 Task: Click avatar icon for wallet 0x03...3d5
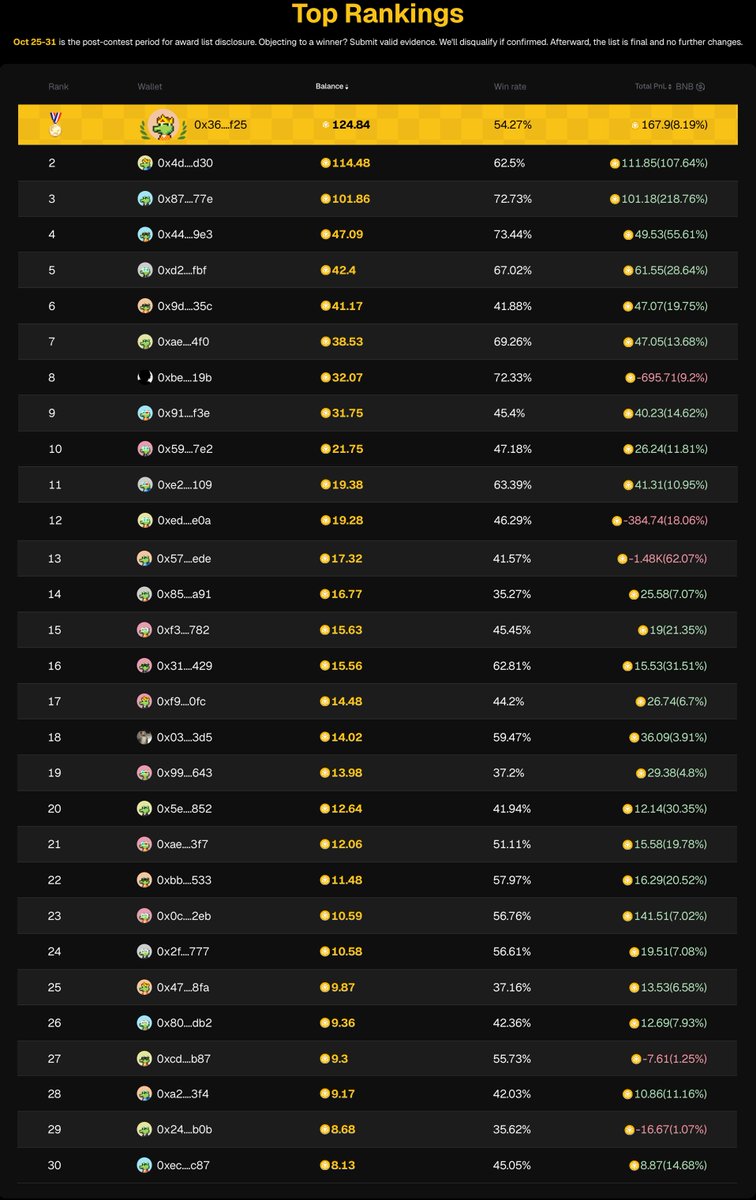click(145, 737)
